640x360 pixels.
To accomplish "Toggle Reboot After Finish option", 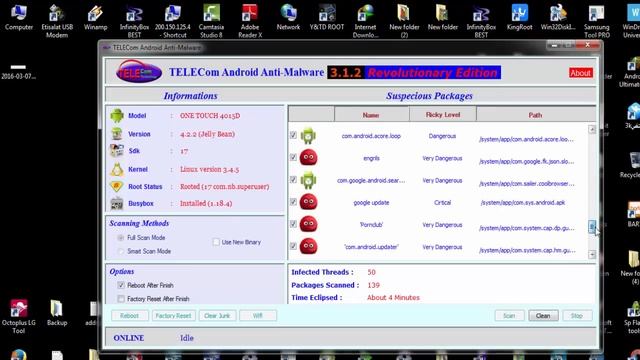I will (121, 285).
